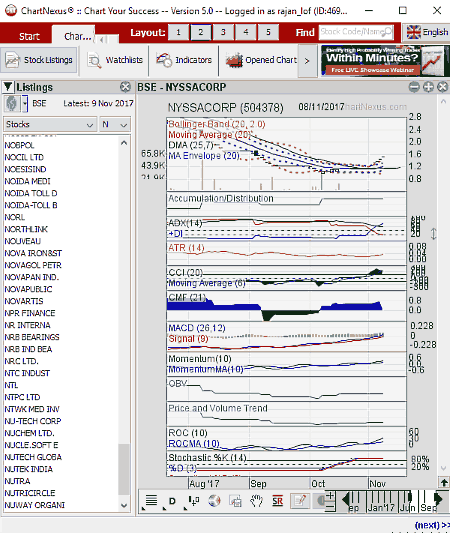Click the tab scroll left arrow
450x533 pixels.
tap(102, 40)
